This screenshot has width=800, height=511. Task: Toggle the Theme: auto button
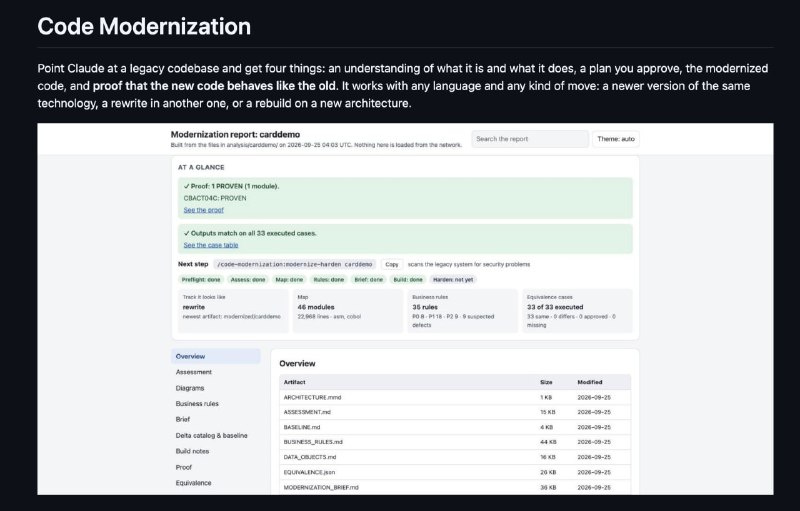click(616, 139)
